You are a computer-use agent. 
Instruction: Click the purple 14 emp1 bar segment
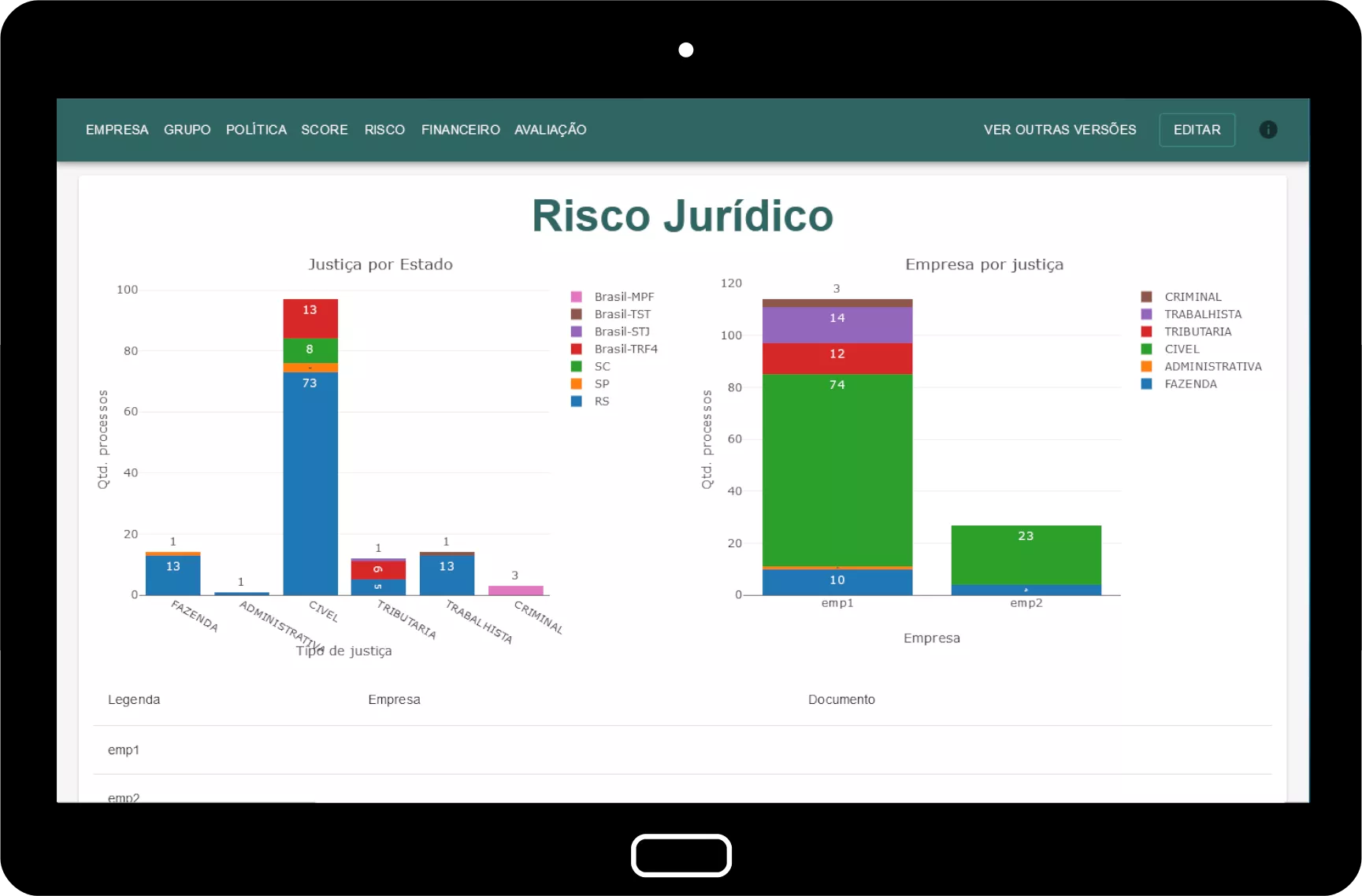tap(837, 325)
